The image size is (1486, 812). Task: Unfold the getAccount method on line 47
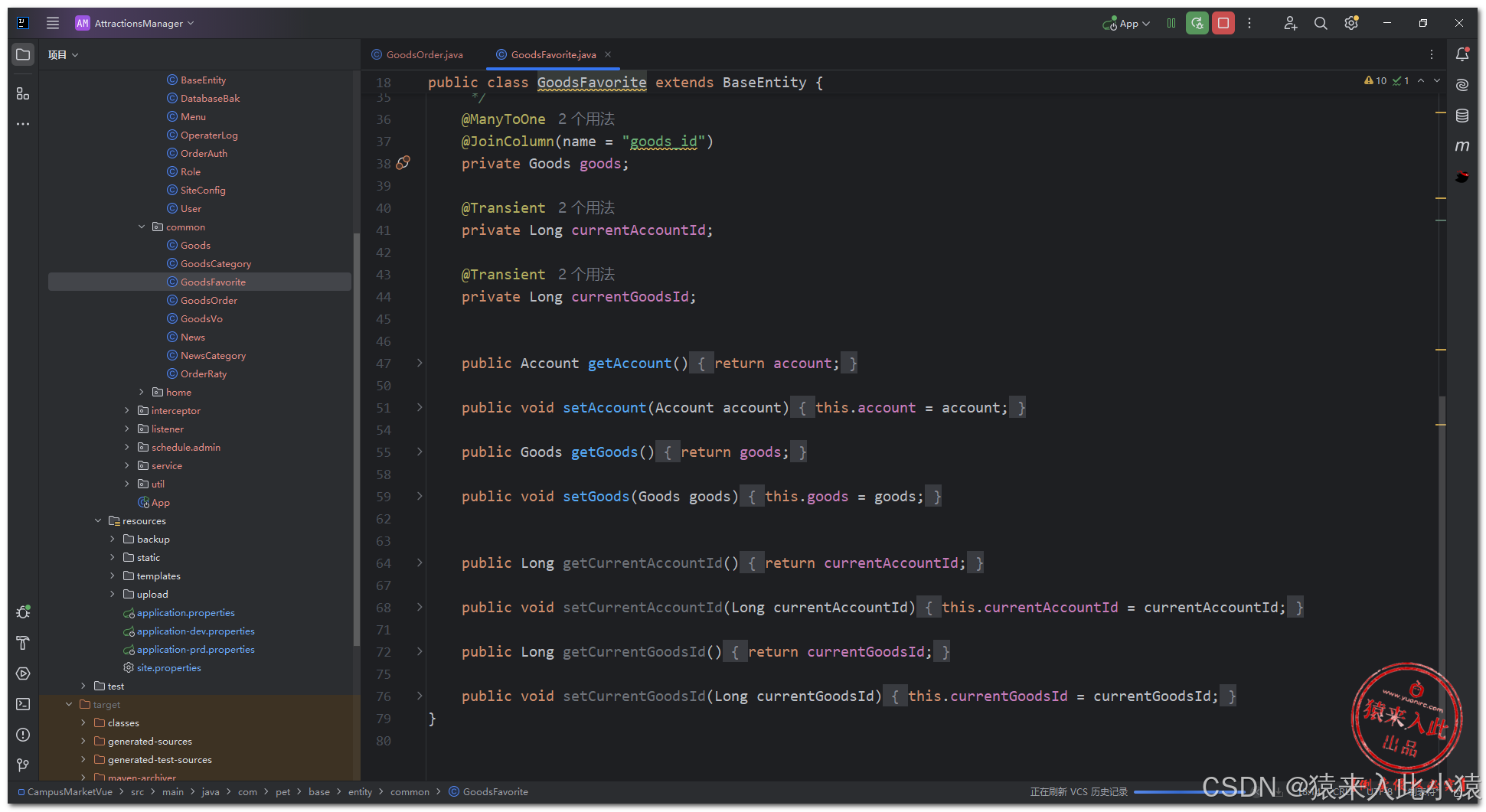click(x=420, y=363)
